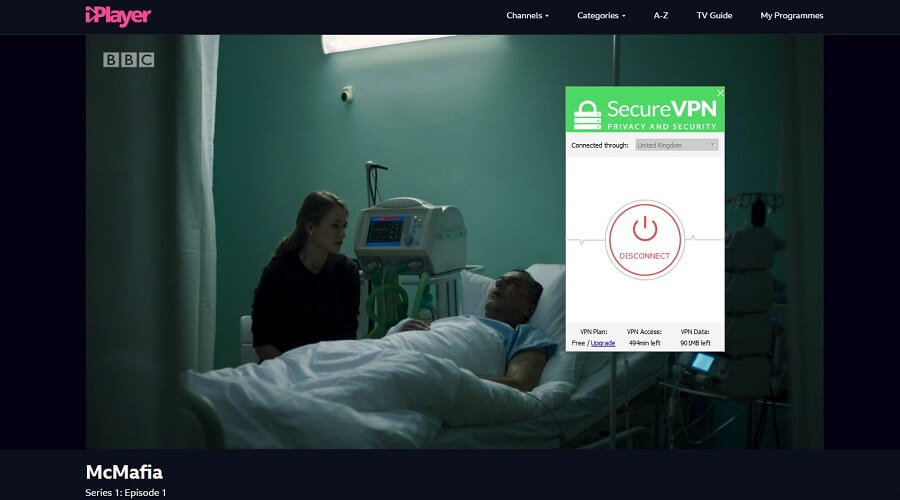Click the Disconnect power button in SecureVPN
Viewport: 900px width, 500px height.
(x=645, y=240)
